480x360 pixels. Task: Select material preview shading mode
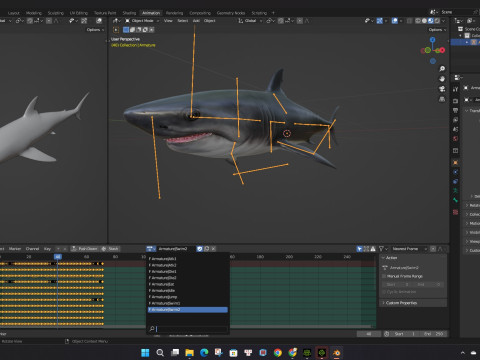[x=430, y=21]
